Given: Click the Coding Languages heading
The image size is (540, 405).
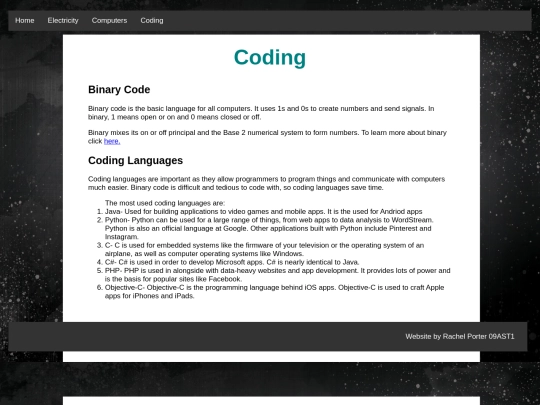Looking at the screenshot, I should 135,160.
